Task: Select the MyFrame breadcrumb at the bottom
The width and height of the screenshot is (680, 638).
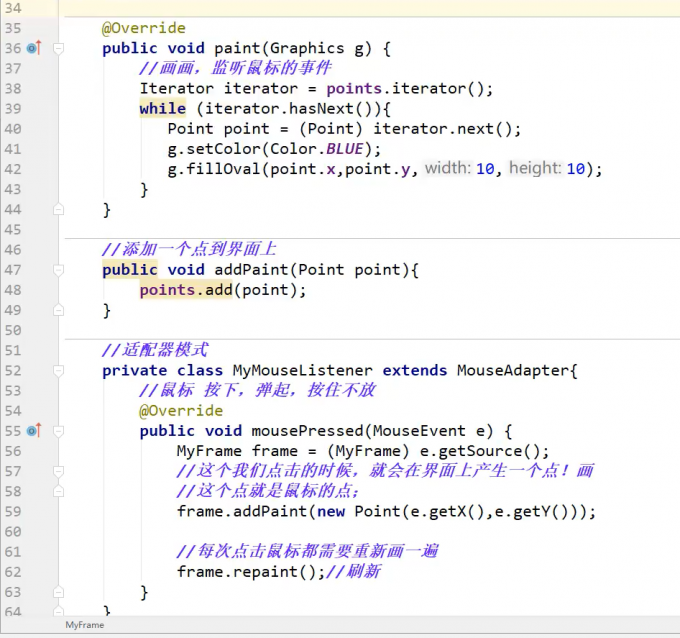Action: pos(84,625)
